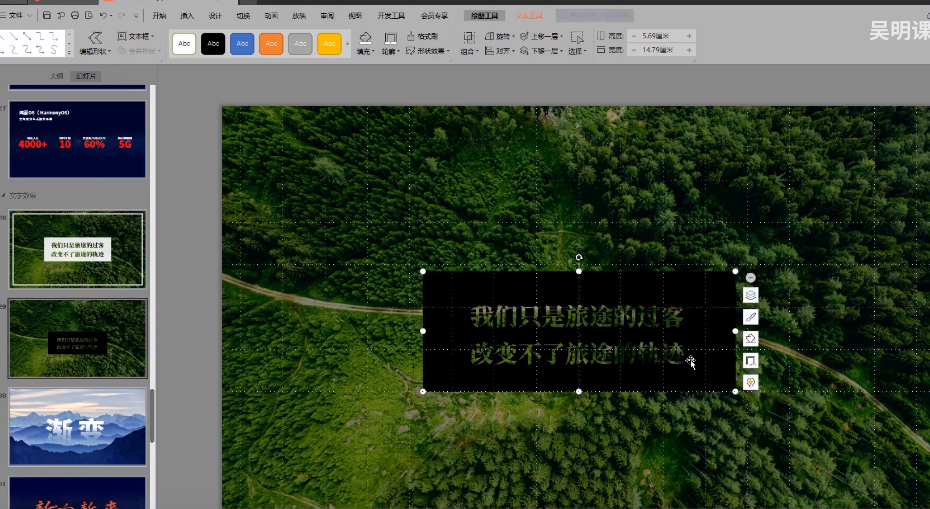Select the slide thumbnail with white text box
This screenshot has width=930, height=509.
77,249
